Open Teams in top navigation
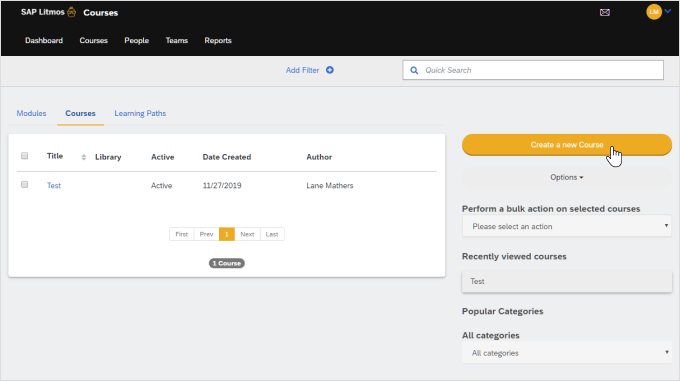This screenshot has height=381, width=680. pyautogui.click(x=177, y=40)
